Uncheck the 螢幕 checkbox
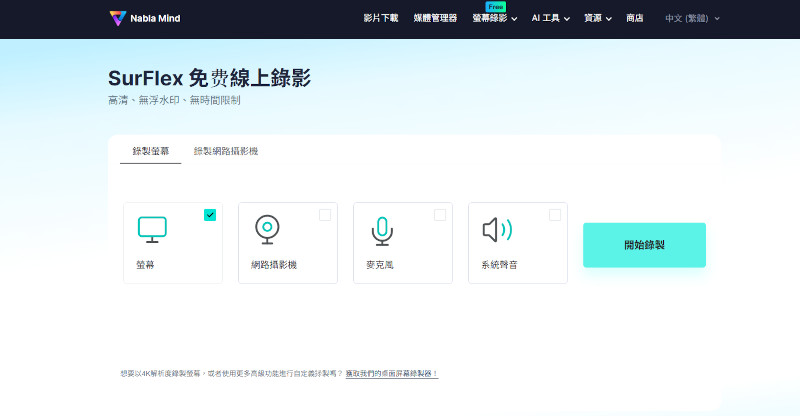This screenshot has height=416, width=800. point(210,215)
